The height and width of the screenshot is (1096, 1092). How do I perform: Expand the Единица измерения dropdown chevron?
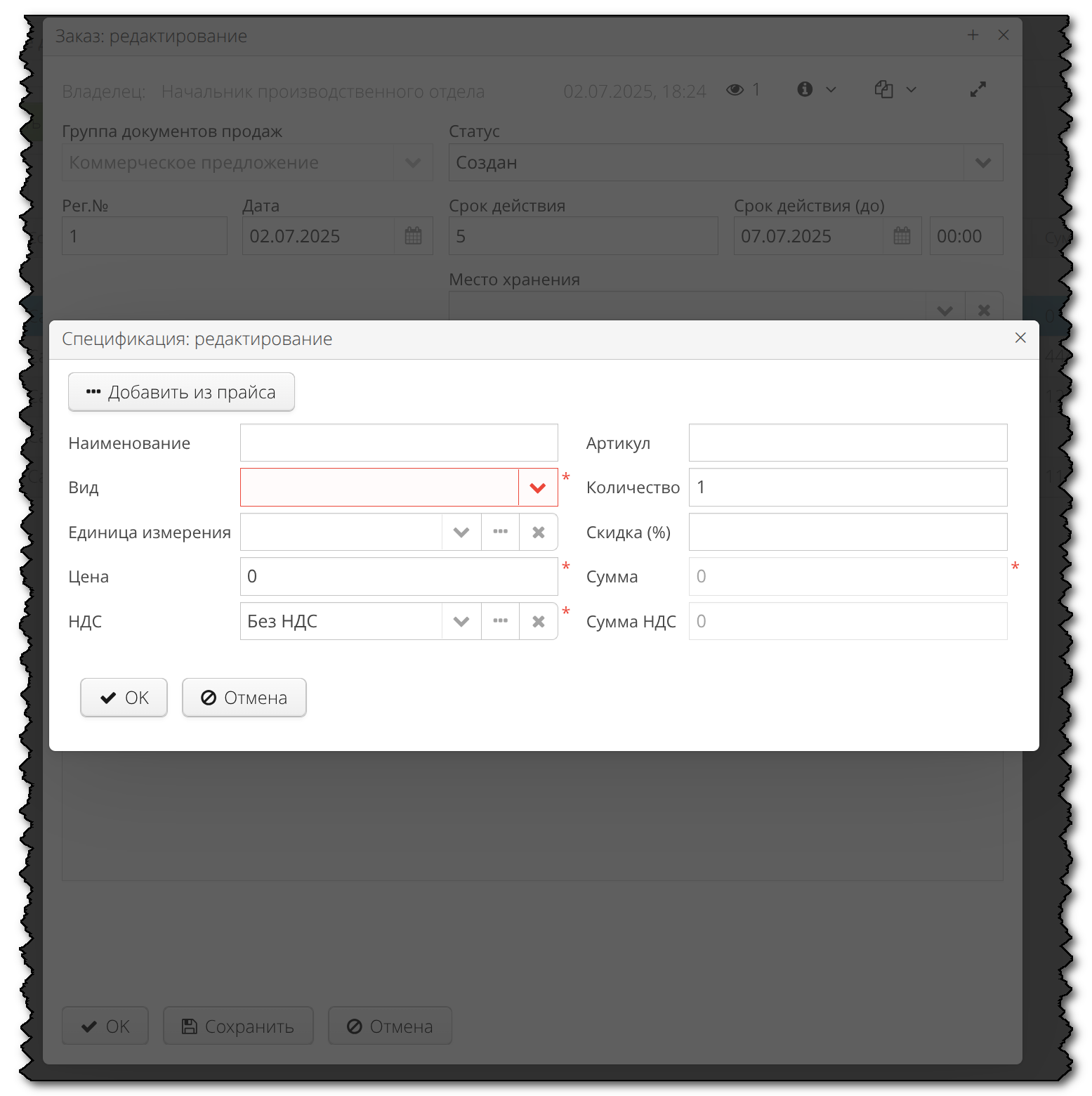461,532
